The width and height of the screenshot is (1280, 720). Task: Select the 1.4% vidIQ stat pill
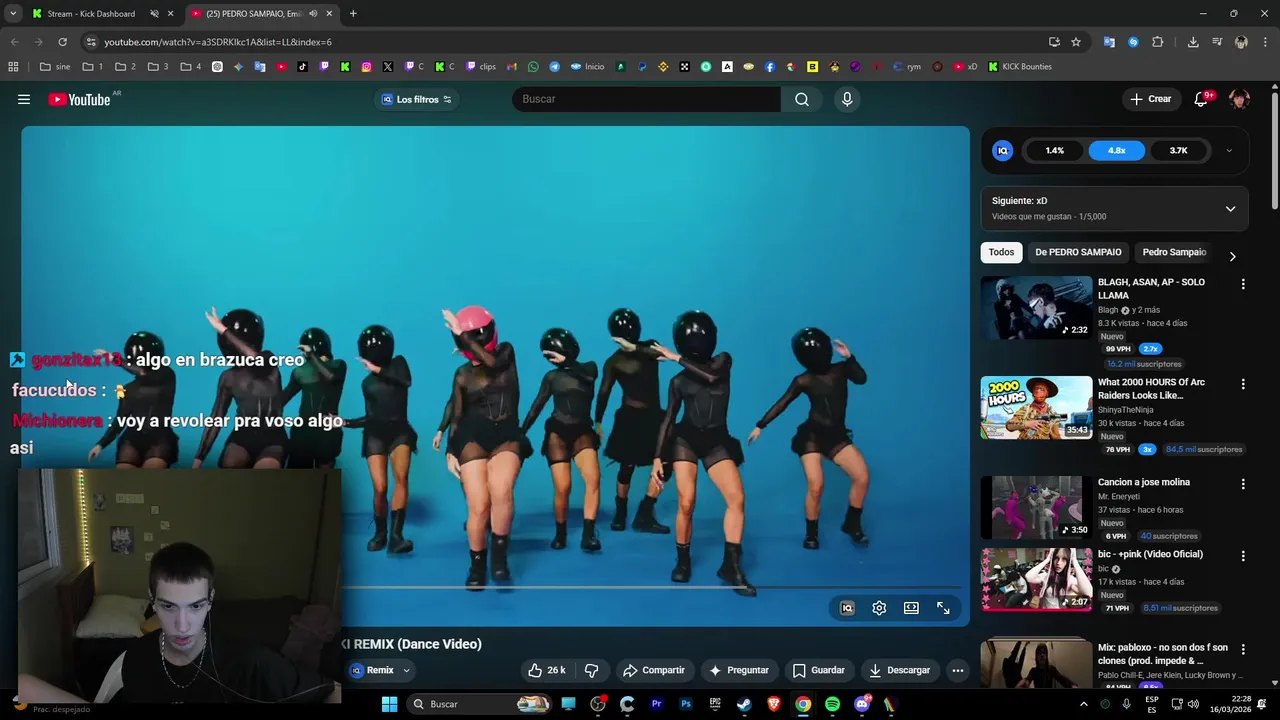point(1055,150)
